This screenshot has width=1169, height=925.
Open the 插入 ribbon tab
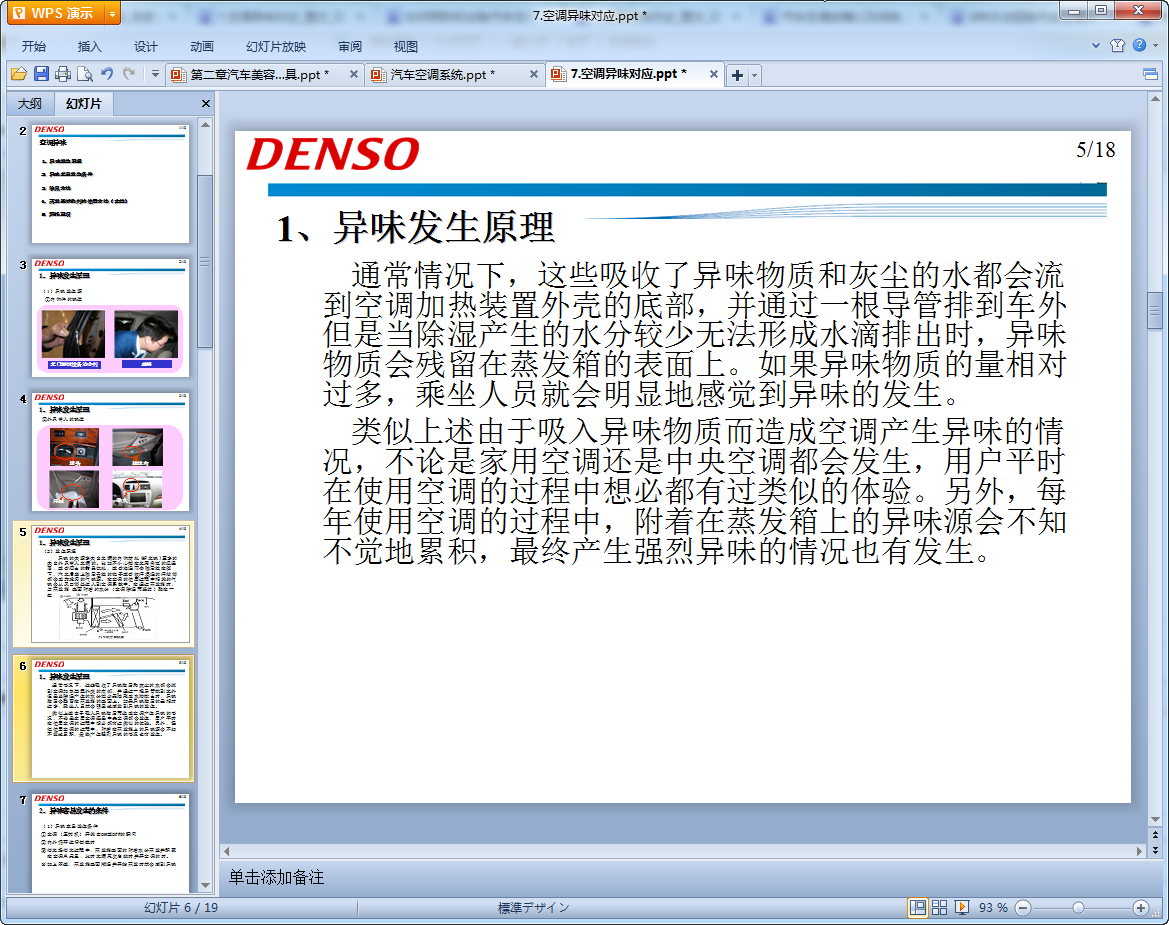(89, 46)
